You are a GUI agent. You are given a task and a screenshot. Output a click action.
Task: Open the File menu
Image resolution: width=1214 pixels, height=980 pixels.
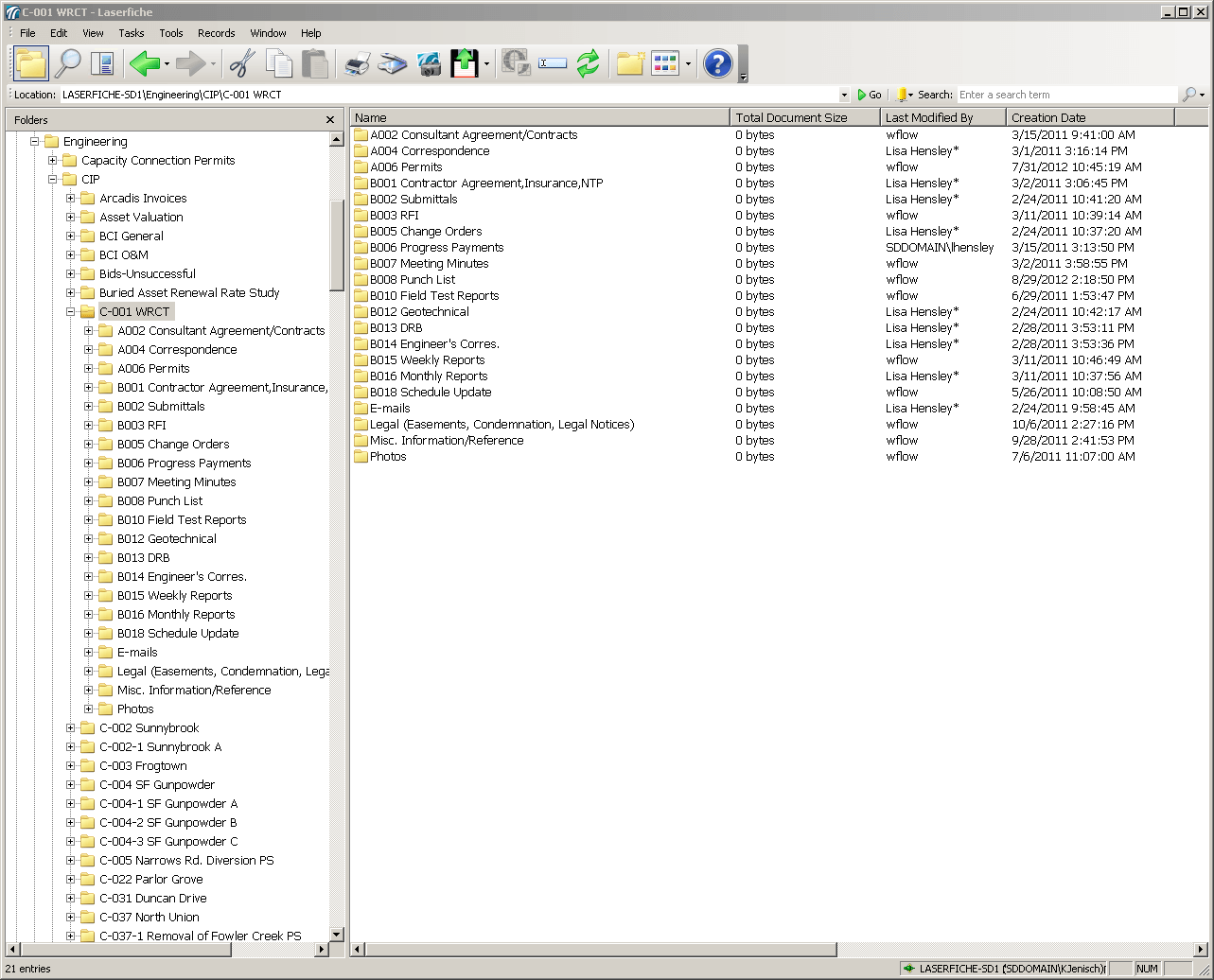click(27, 33)
